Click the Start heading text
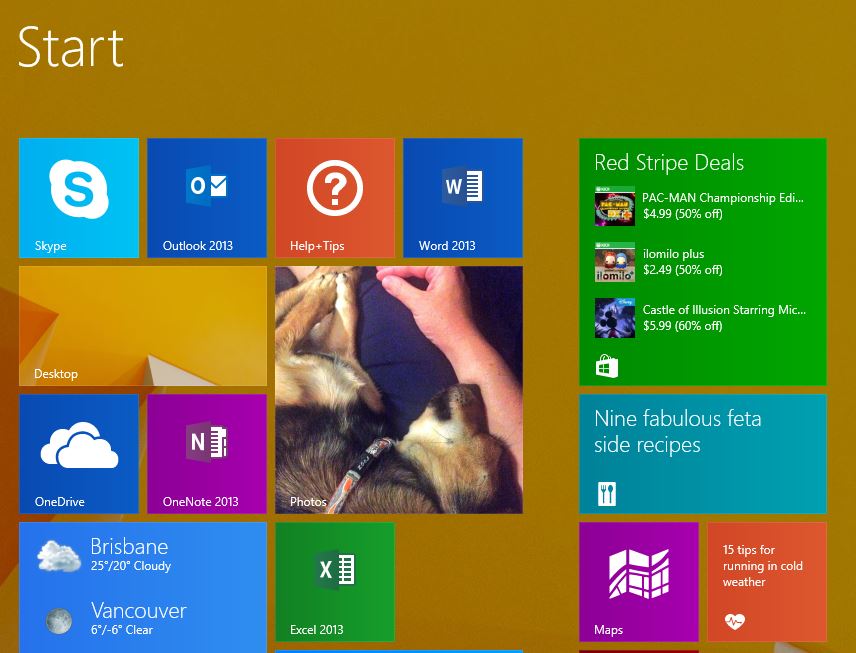This screenshot has height=653, width=856. tap(71, 49)
